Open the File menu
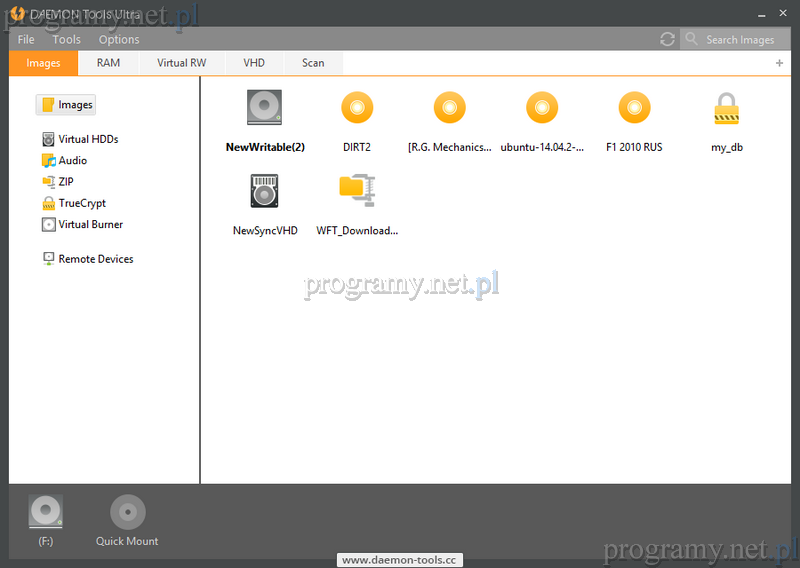The image size is (800, 568). coord(26,39)
